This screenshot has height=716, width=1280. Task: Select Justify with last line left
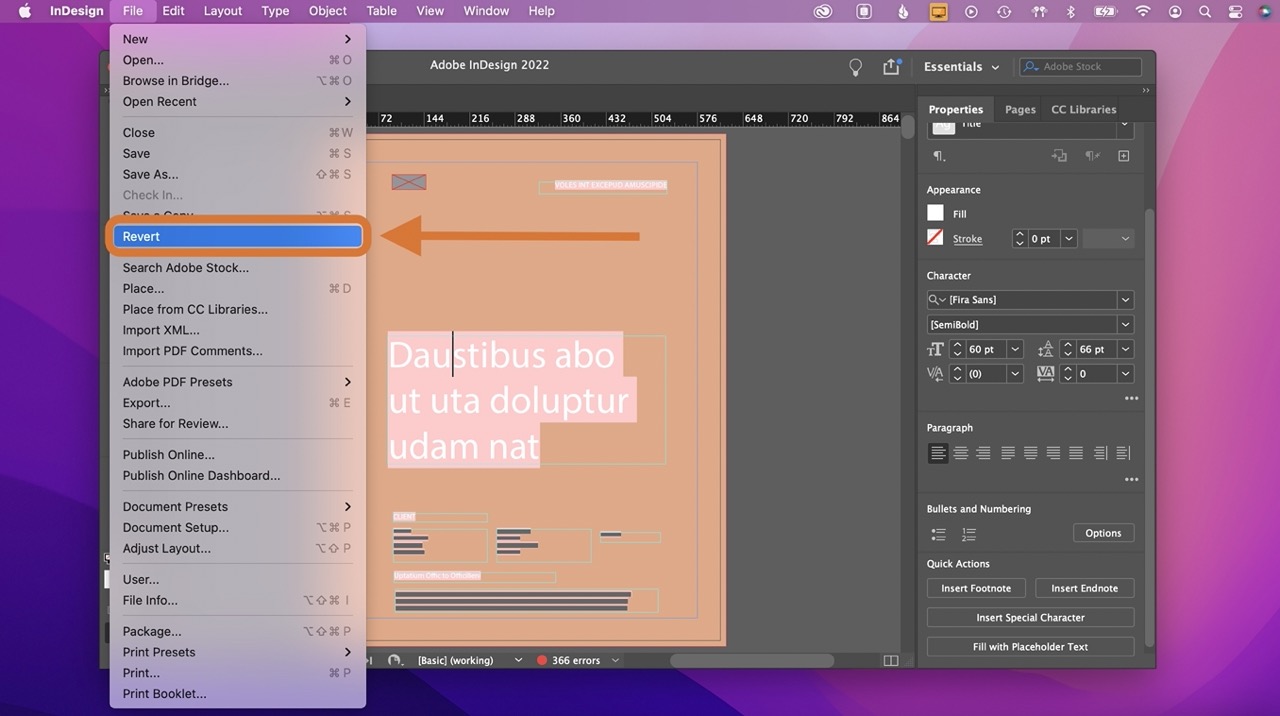pyautogui.click(x=1007, y=453)
